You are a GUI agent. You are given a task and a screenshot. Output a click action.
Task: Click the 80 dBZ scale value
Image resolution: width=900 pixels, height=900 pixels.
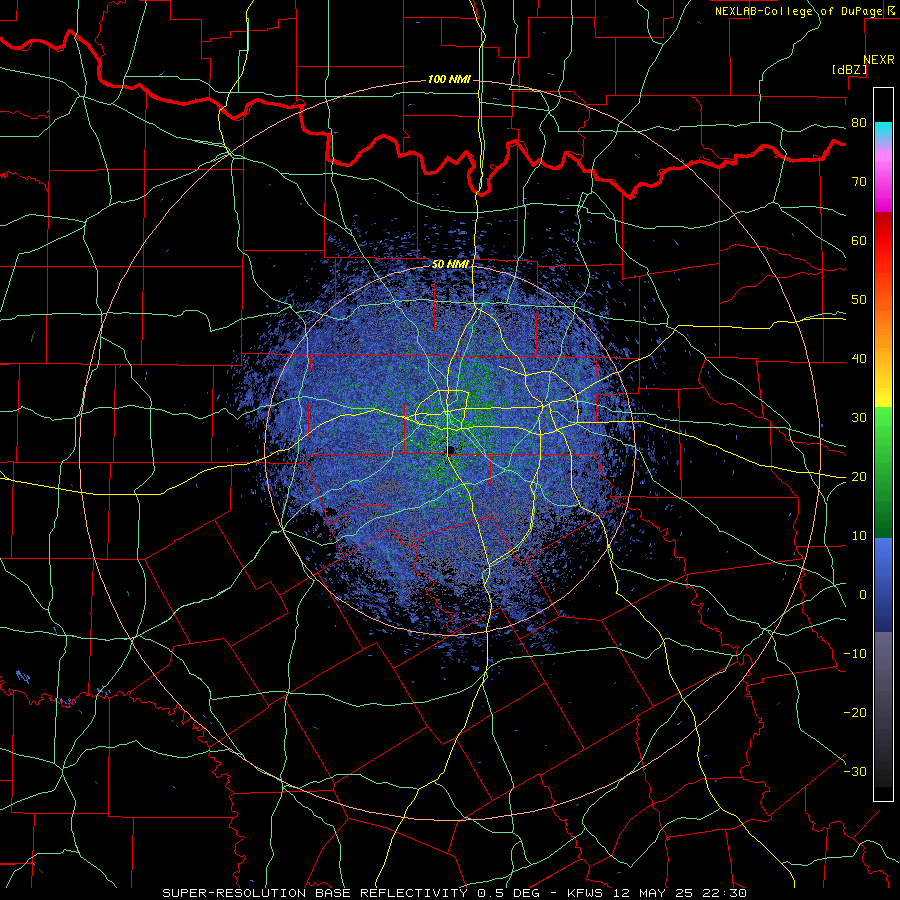click(x=859, y=123)
